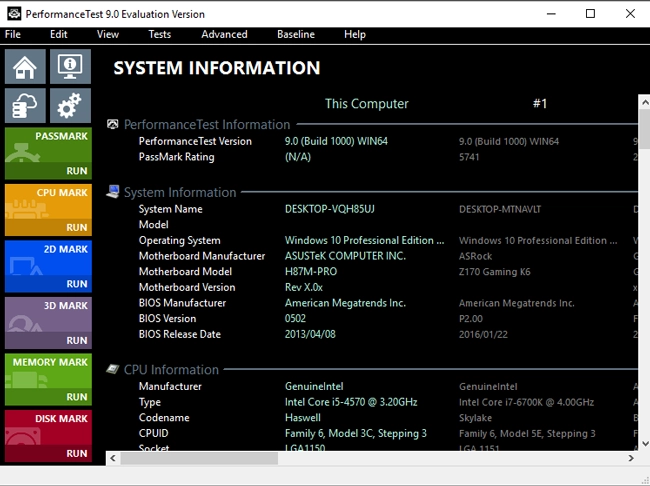Click the vertical scrollbar thumb

pyautogui.click(x=645, y=129)
